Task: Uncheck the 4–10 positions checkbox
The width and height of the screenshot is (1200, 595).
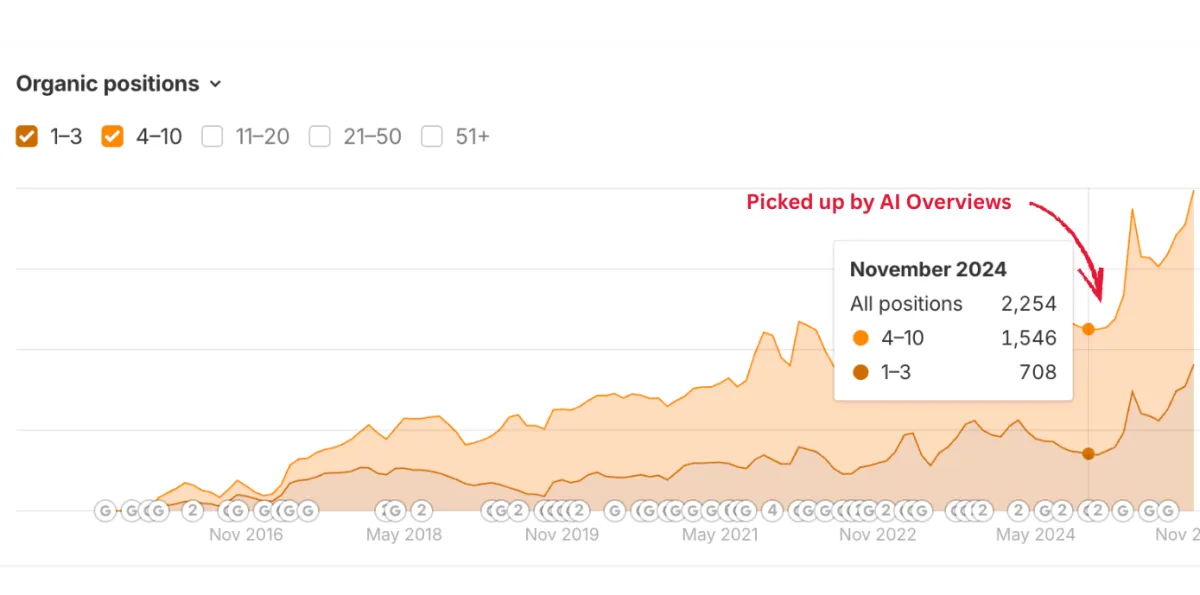Action: [x=113, y=137]
